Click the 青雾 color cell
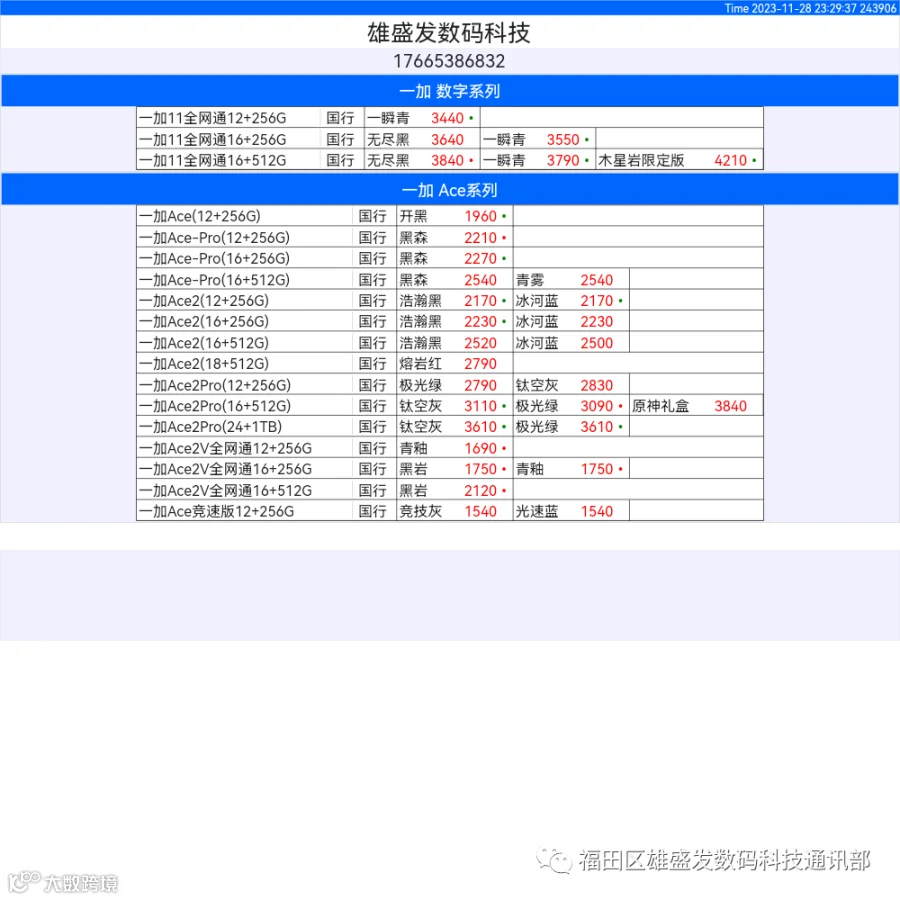 [x=529, y=280]
